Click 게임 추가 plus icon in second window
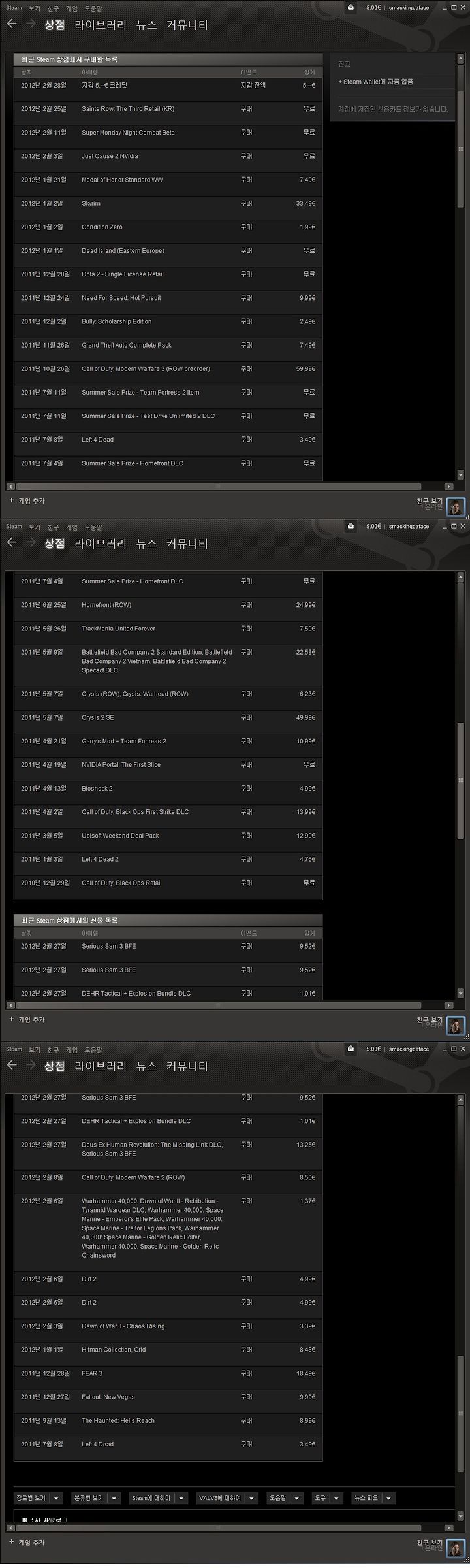This screenshot has width=470, height=1568. 11,1019
